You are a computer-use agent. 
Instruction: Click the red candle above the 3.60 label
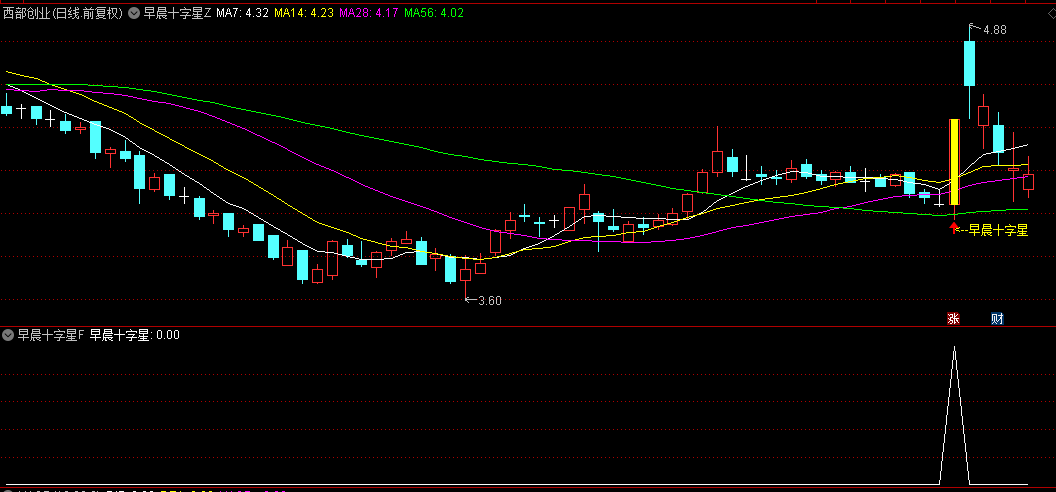(x=465, y=275)
